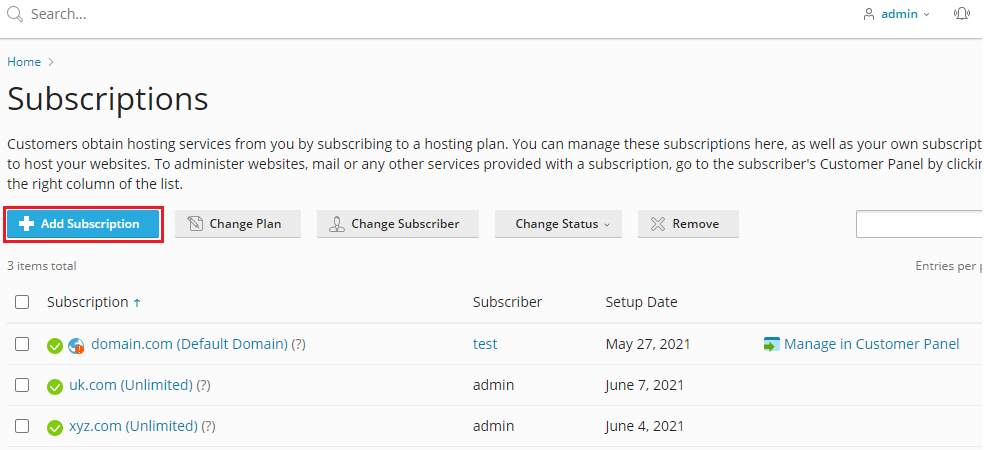Open the Change Status dropdown
Viewport: 984px width, 450px height.
point(558,224)
